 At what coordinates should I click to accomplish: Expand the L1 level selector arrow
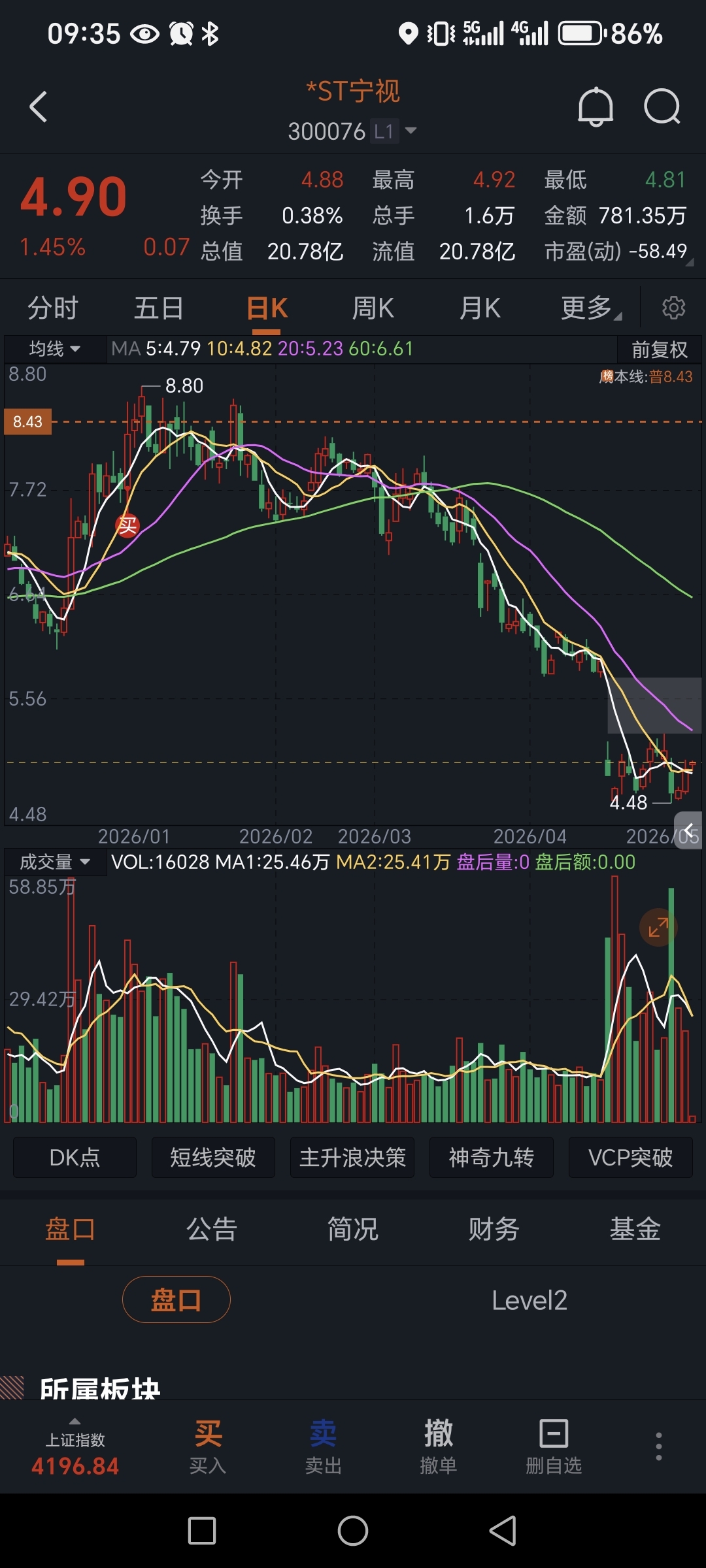pos(411,131)
